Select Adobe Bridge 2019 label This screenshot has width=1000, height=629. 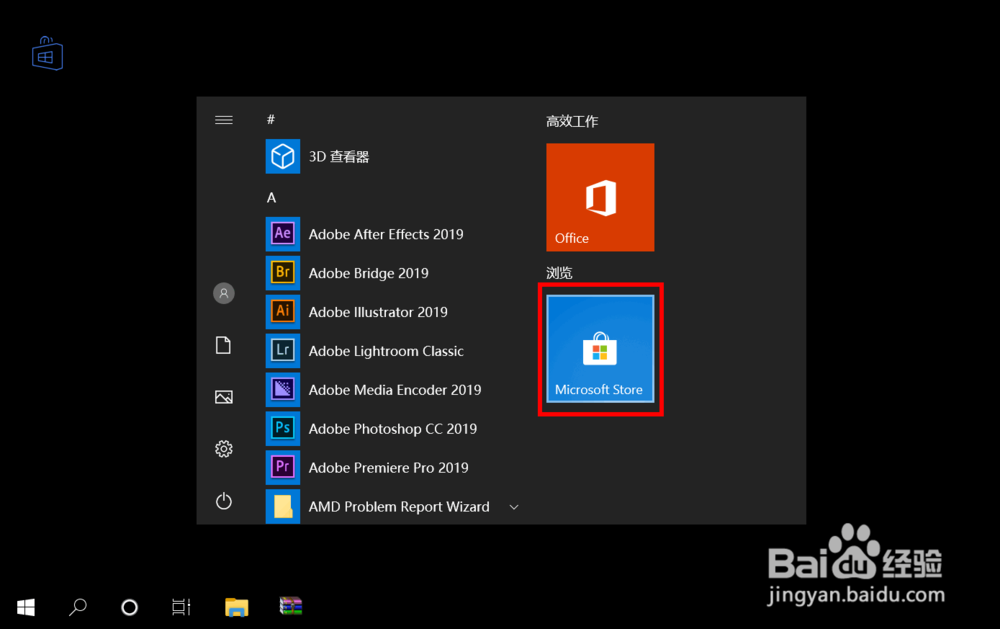click(x=369, y=273)
